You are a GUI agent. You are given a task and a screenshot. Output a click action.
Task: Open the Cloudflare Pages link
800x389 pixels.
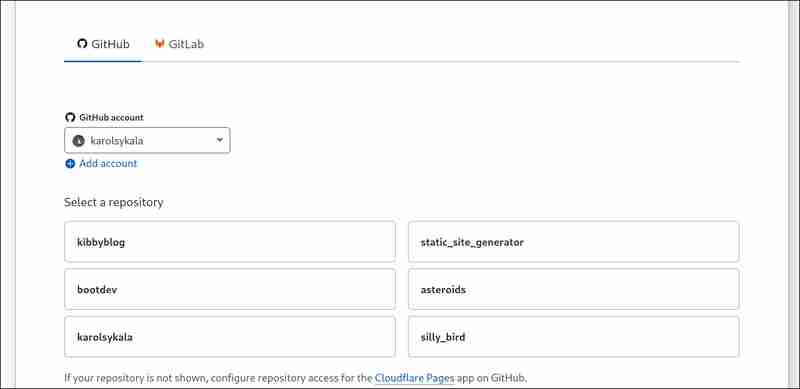click(414, 378)
